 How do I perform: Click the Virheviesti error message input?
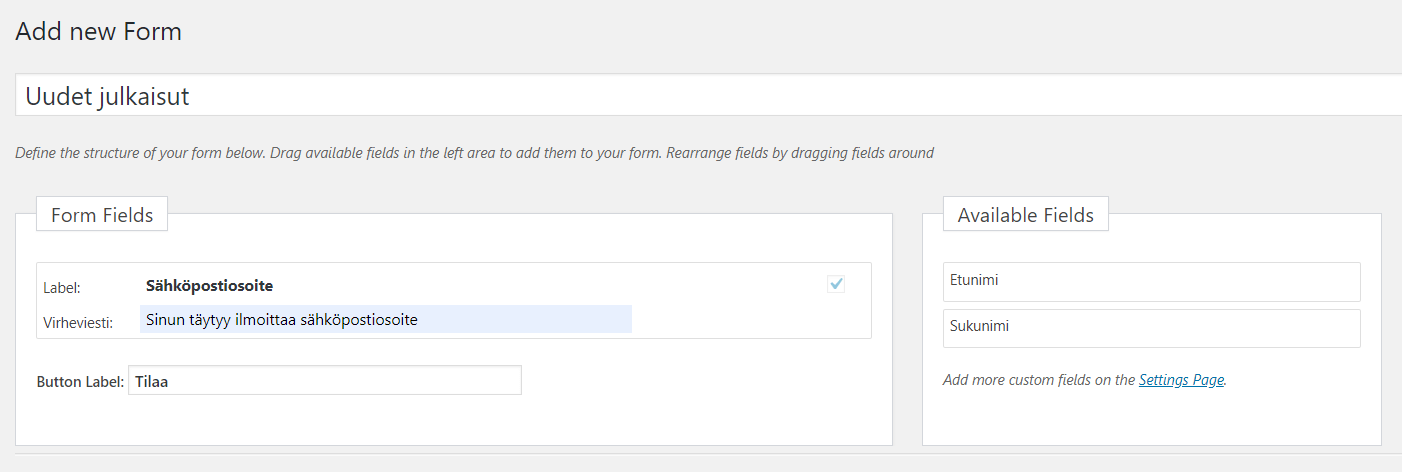point(386,320)
